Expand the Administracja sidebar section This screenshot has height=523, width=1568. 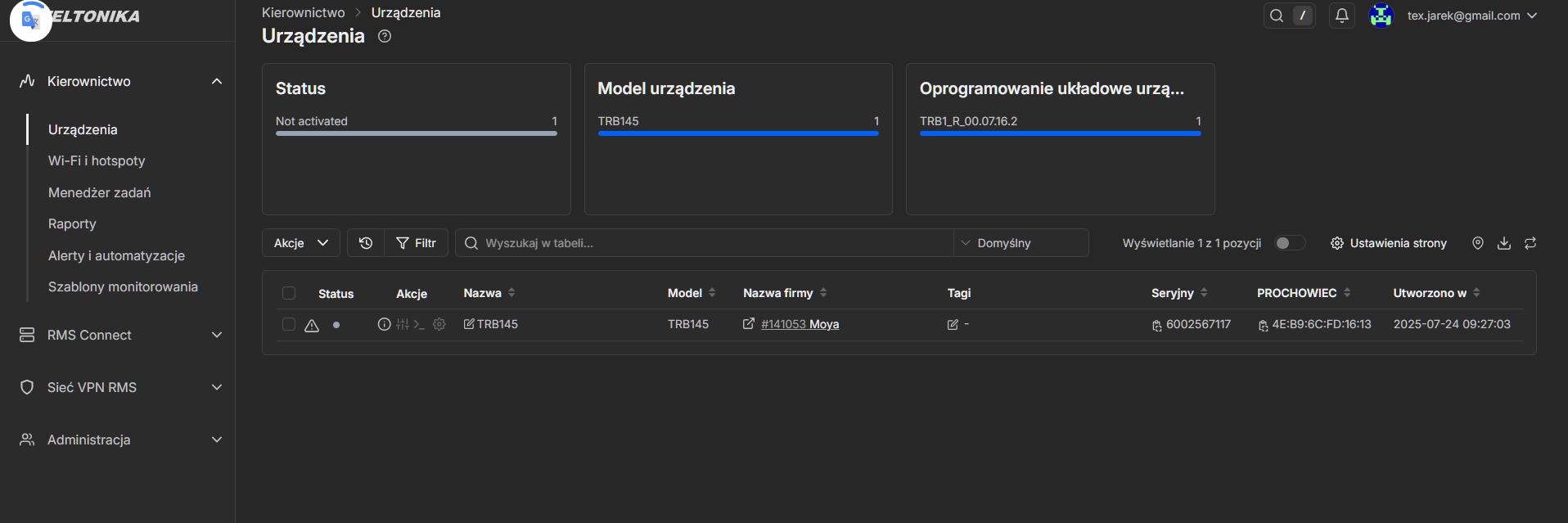click(x=217, y=440)
